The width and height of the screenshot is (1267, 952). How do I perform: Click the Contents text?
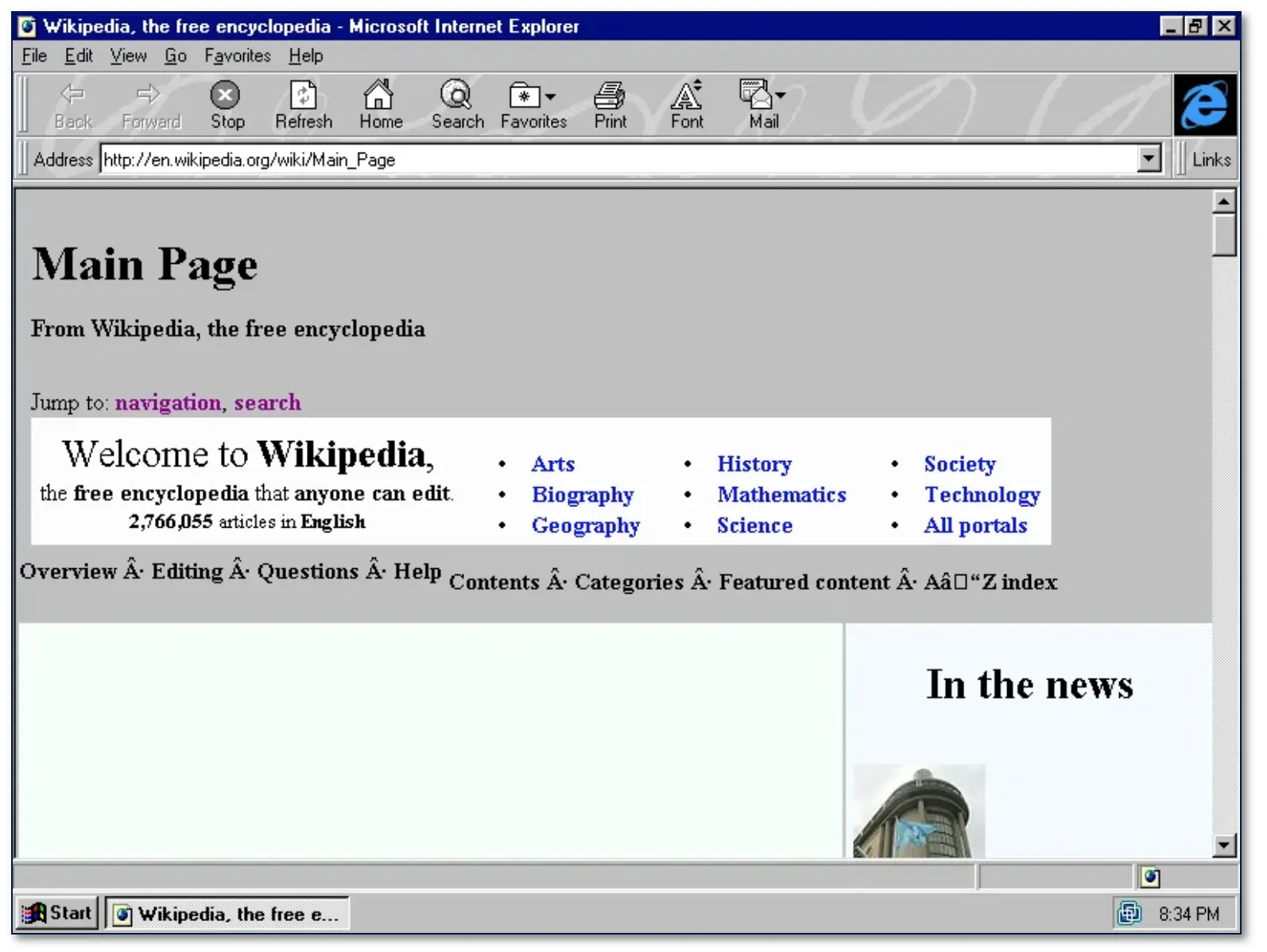click(x=494, y=582)
